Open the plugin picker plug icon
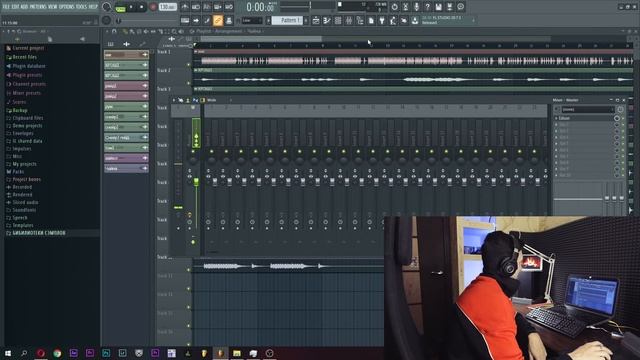Viewport: 640px width, 360px height. click(382, 20)
